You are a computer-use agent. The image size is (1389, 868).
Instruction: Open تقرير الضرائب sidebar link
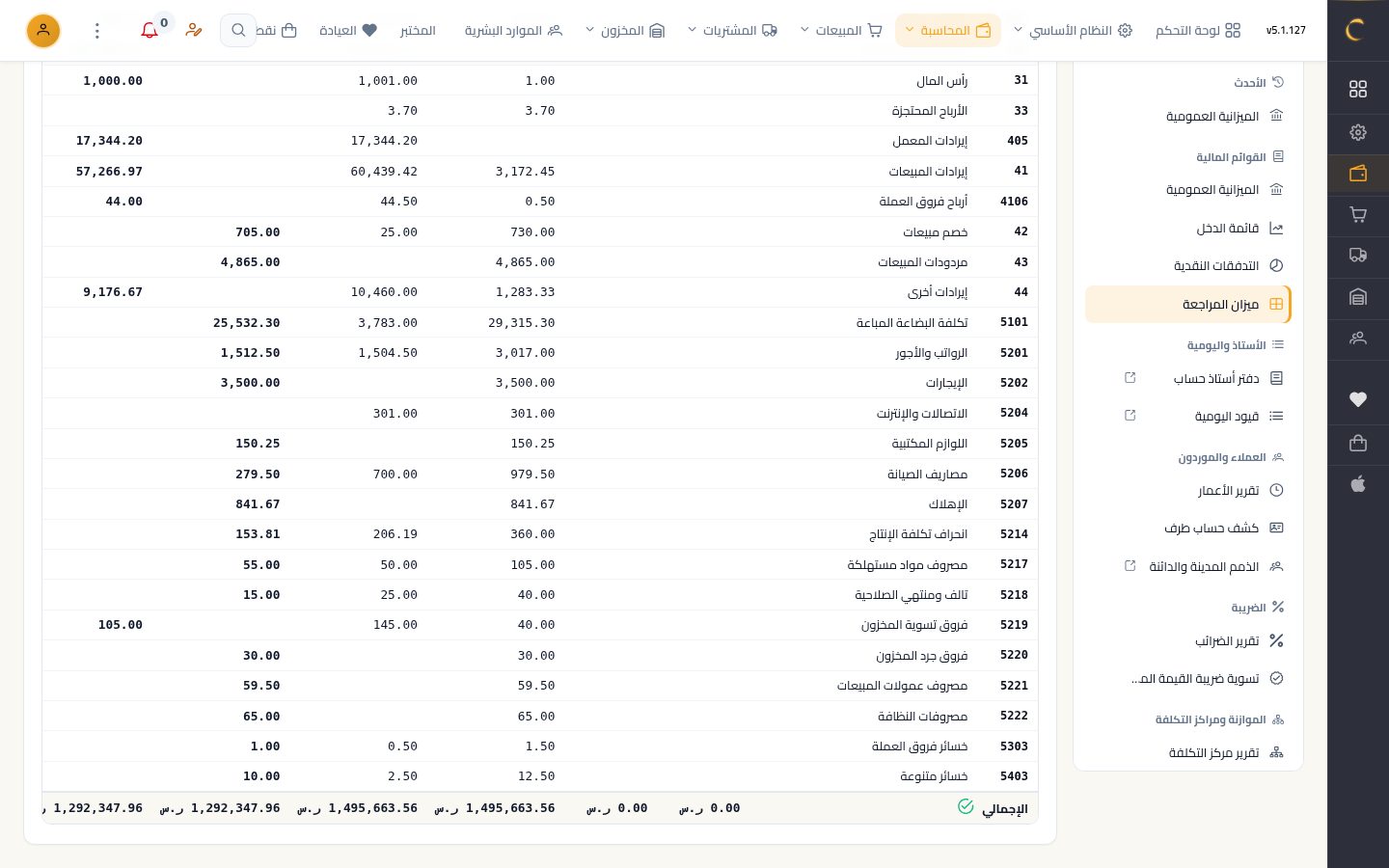1188,641
